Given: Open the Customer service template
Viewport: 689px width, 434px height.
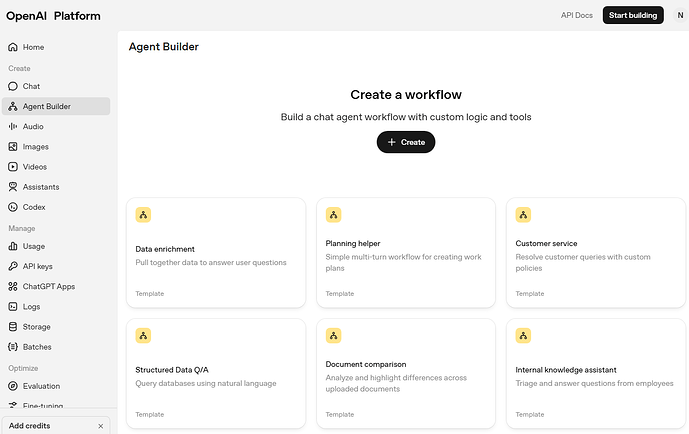Looking at the screenshot, I should tap(596, 253).
